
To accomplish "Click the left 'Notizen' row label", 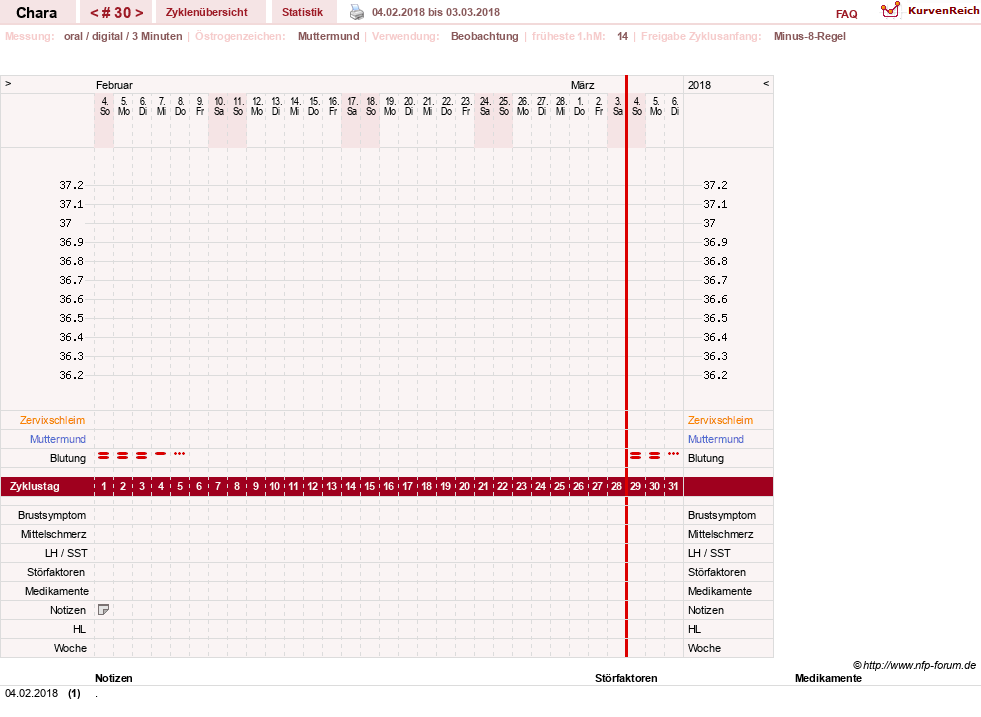I will click(68, 610).
